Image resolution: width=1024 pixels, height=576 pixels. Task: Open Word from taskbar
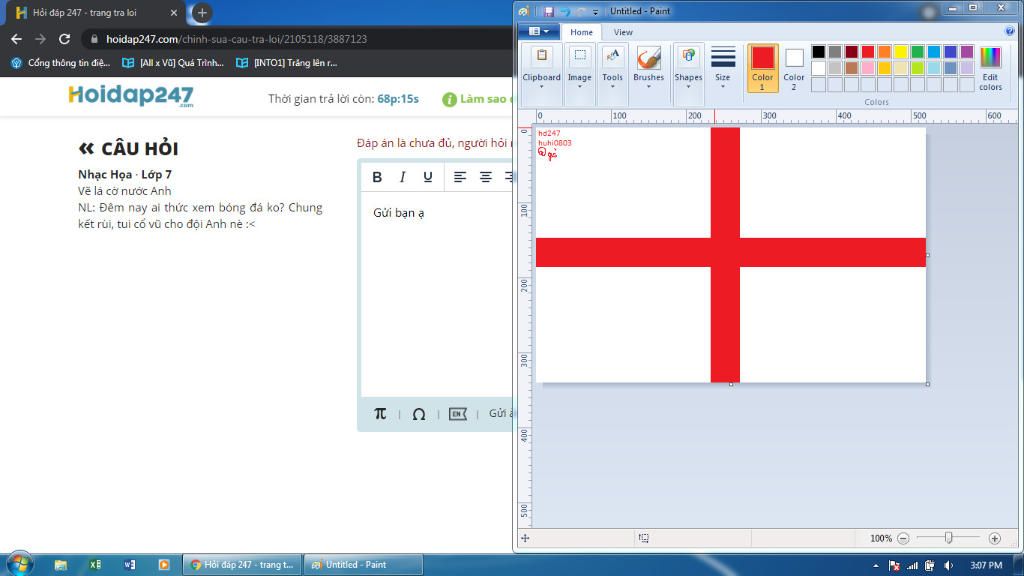[129, 565]
